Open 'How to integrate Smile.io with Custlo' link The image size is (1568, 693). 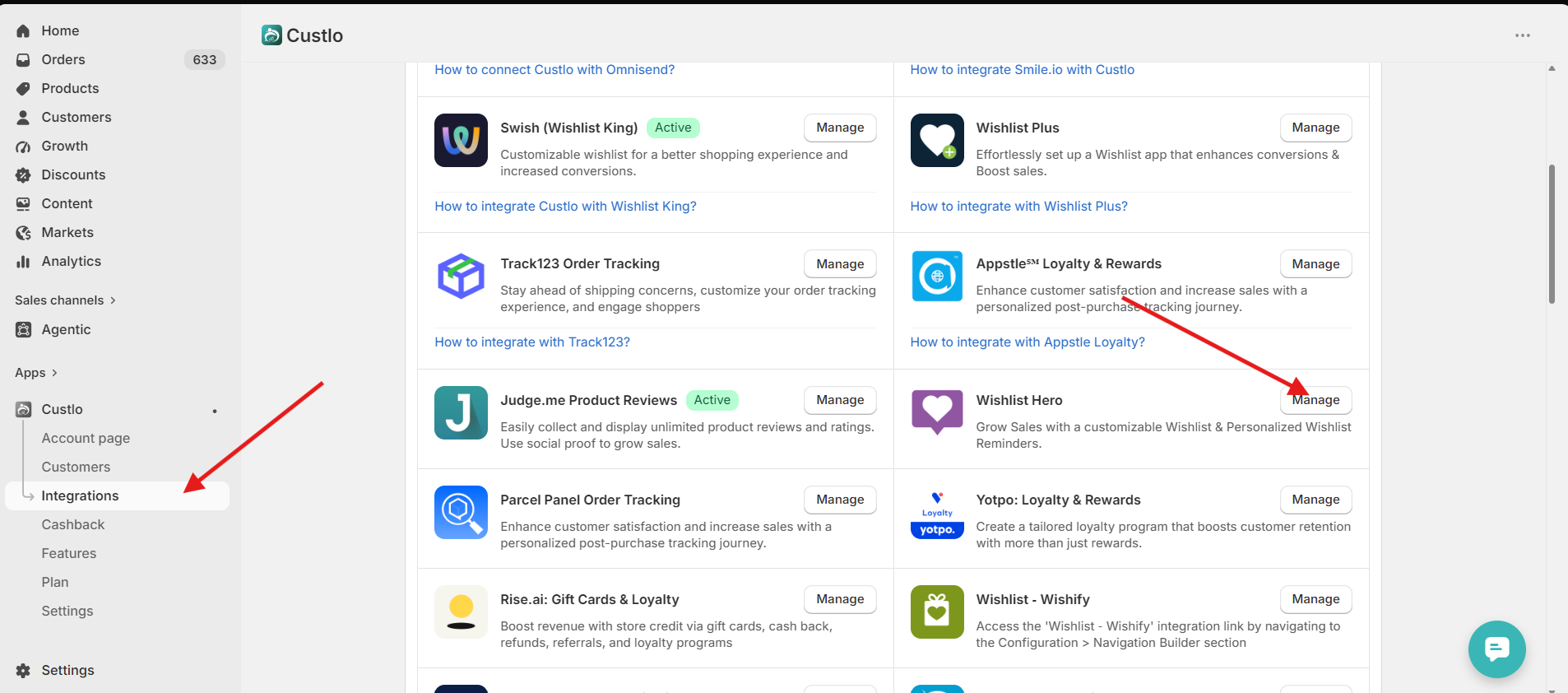tap(1022, 70)
